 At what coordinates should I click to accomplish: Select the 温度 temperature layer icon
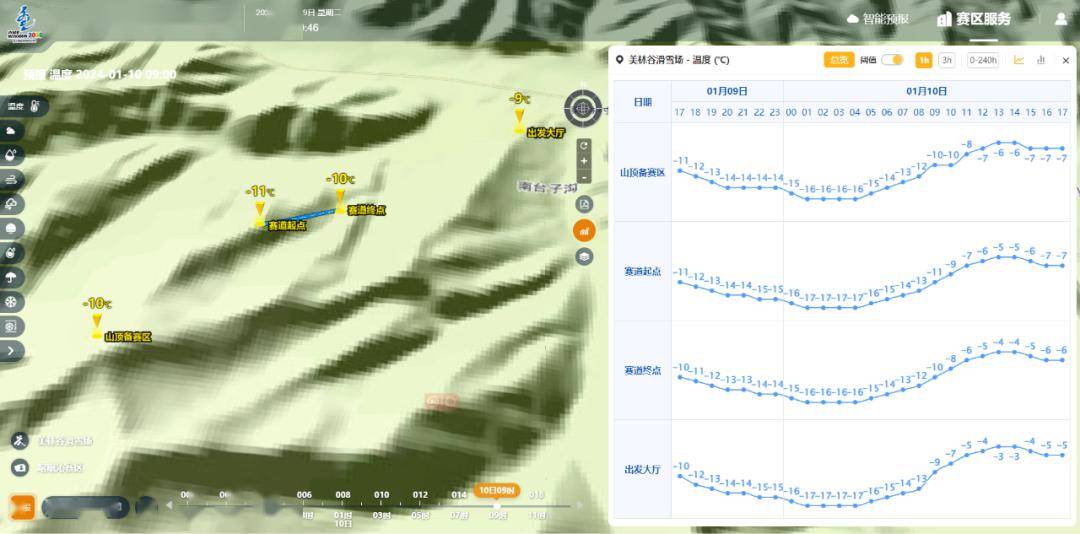tap(25, 106)
